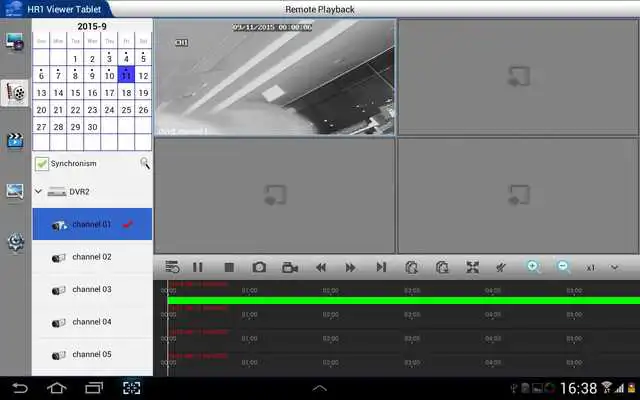This screenshot has height=400, width=640.
Task: Pause the playback
Action: 198,267
